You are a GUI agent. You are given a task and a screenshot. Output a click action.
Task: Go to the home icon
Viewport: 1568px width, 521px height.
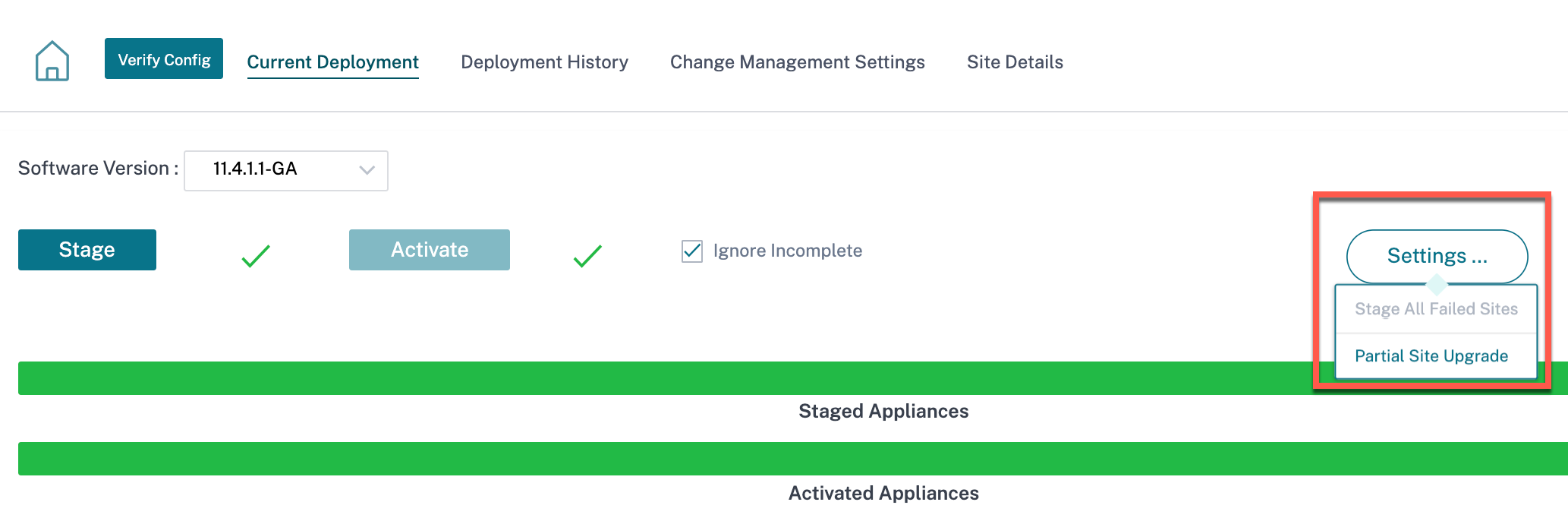52,61
